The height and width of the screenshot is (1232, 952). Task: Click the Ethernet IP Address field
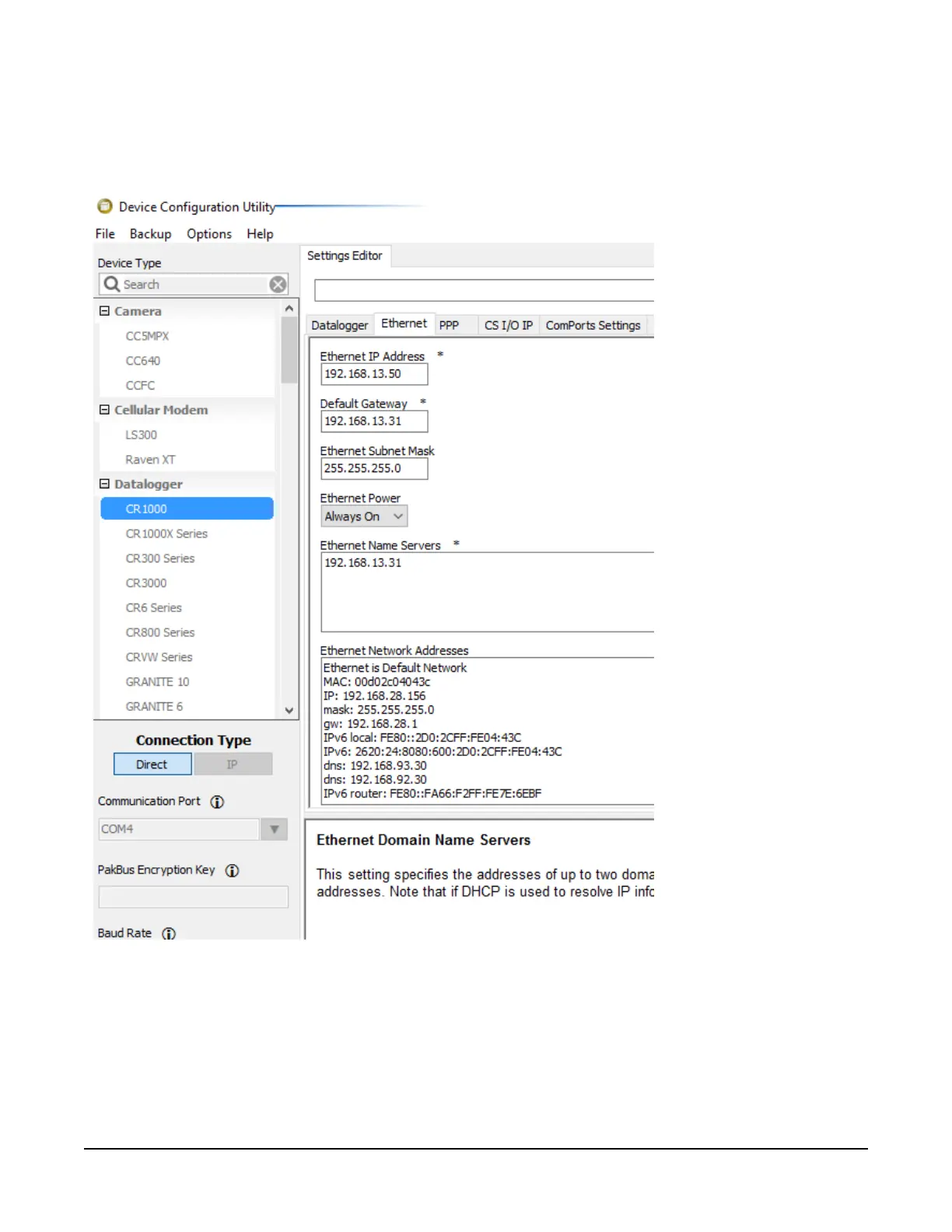pos(374,374)
